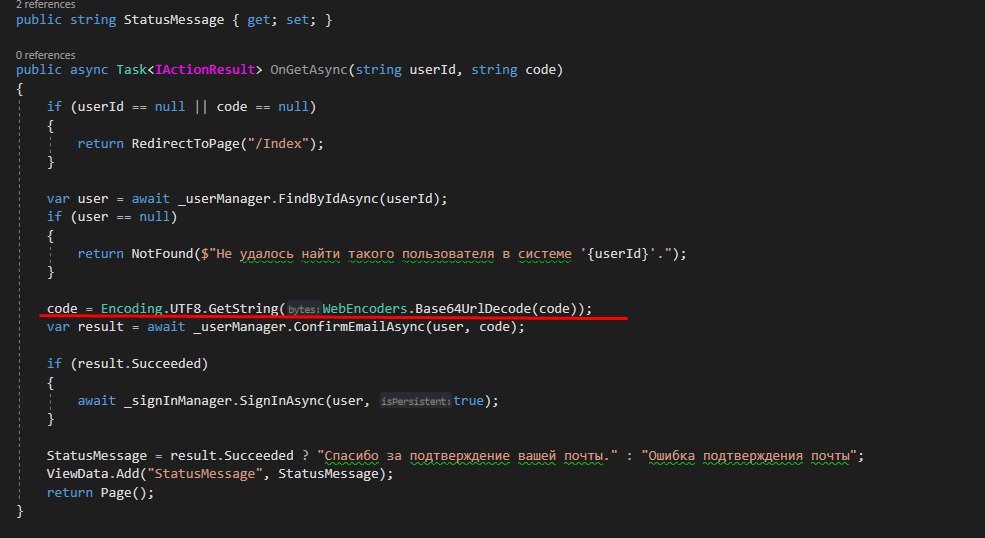The width and height of the screenshot is (985, 538).
Task: Click "var result" variable declaration
Action: pos(85,327)
